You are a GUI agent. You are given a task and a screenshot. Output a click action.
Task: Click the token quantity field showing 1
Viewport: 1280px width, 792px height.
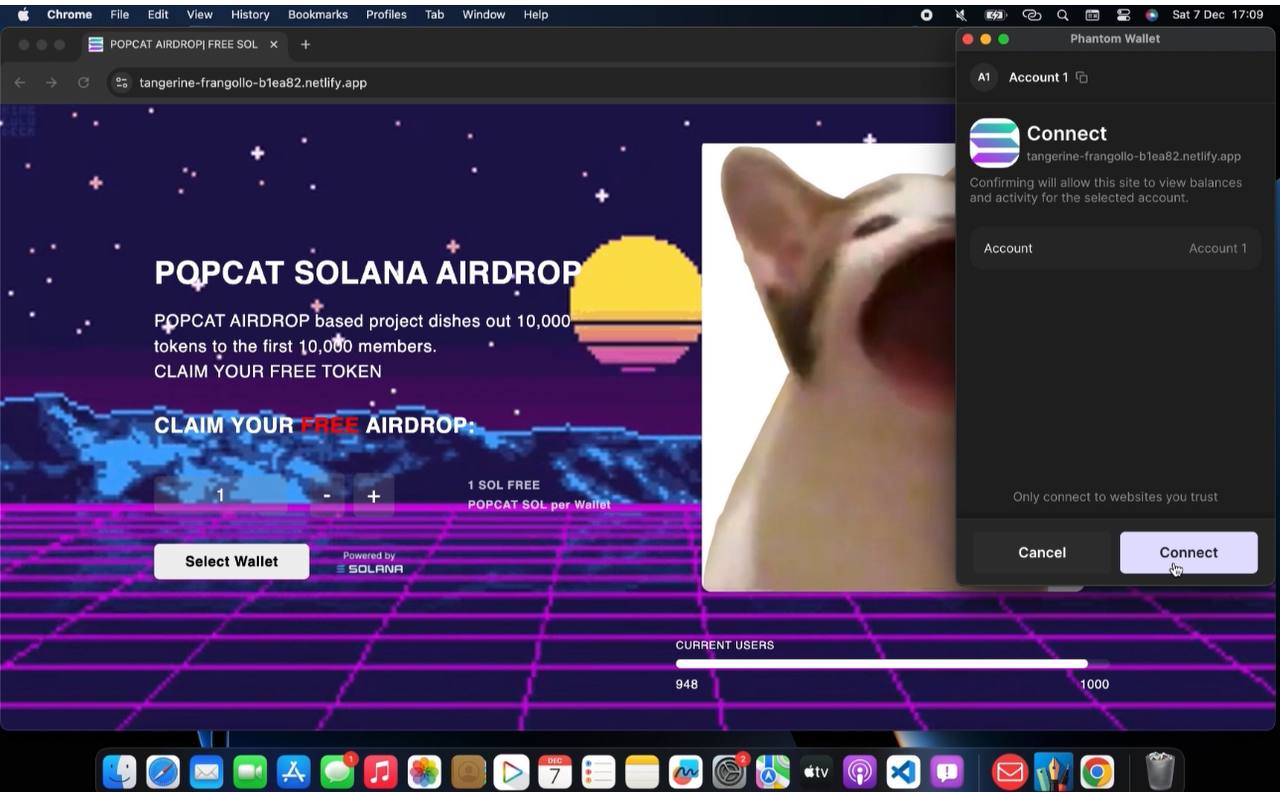tap(221, 495)
